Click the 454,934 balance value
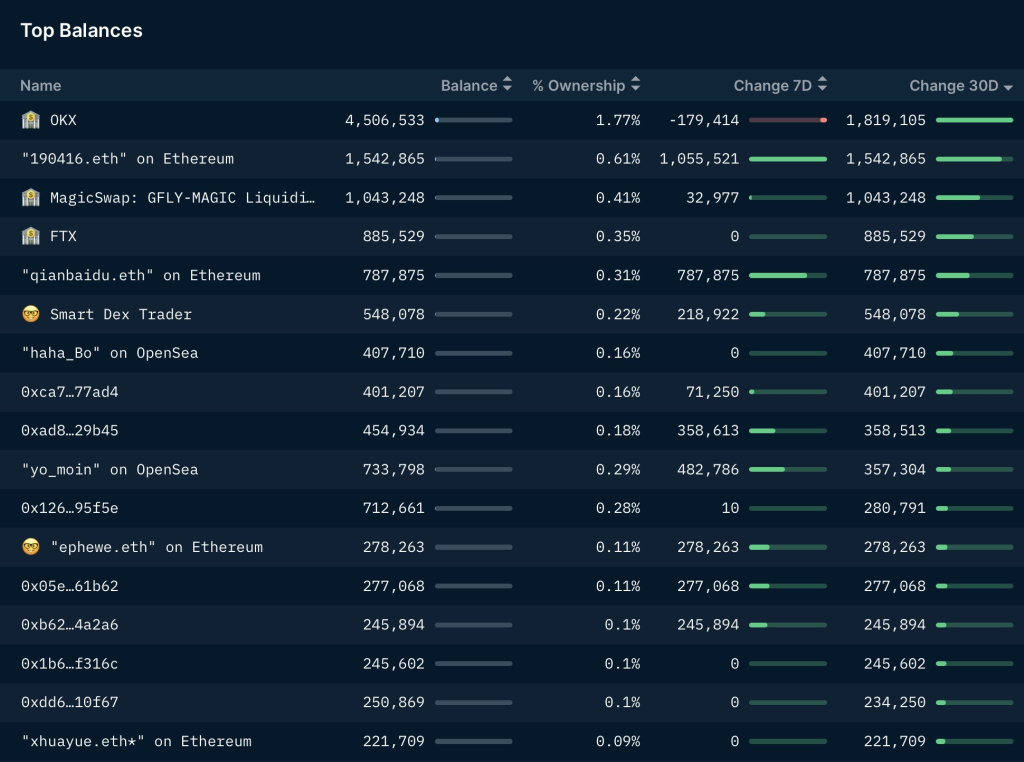Viewport: 1024px width, 762px height. tap(394, 430)
